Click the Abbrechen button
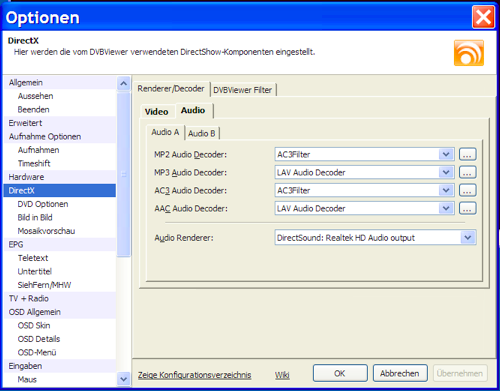 [x=400, y=373]
